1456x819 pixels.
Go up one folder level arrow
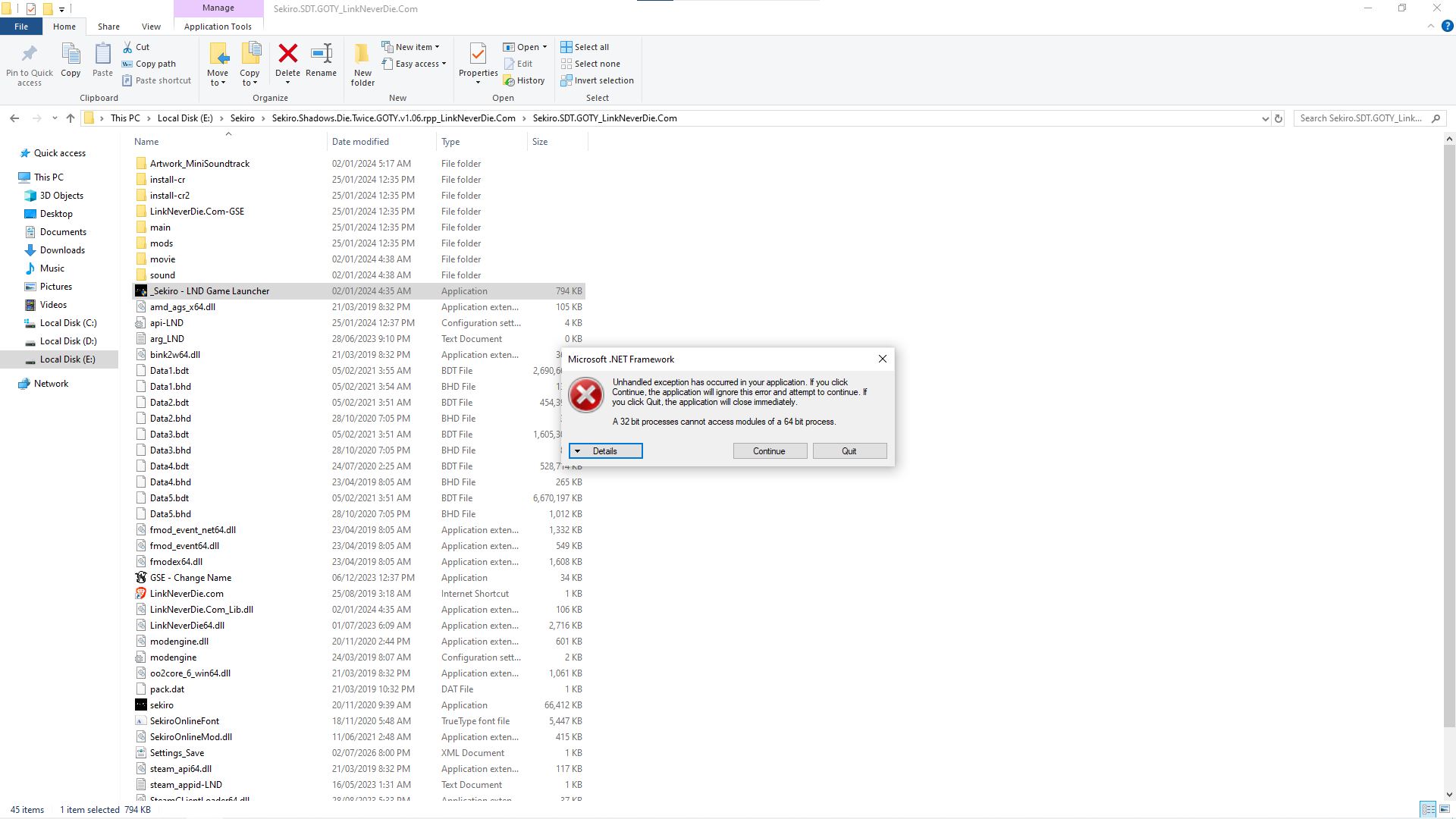tap(71, 118)
